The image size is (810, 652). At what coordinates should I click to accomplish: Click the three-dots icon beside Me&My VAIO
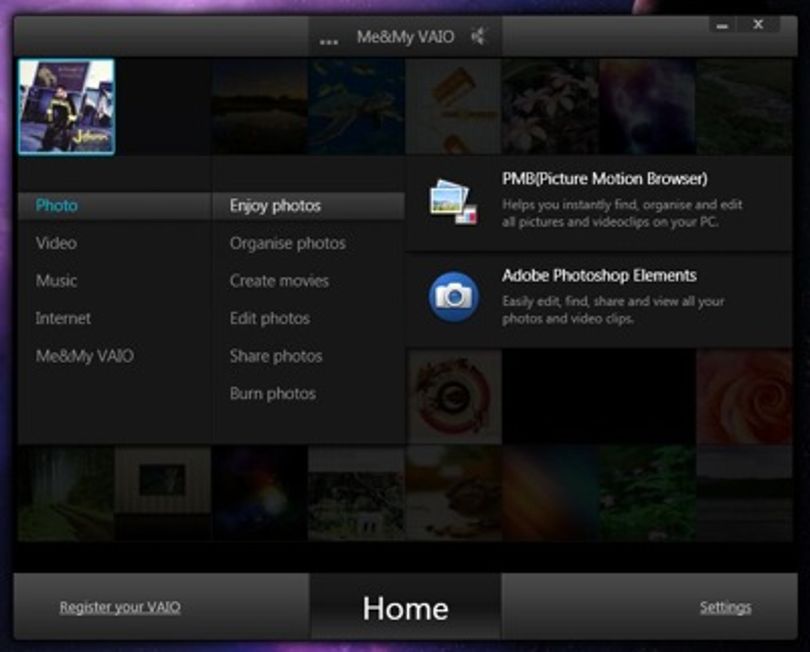pyautogui.click(x=329, y=41)
